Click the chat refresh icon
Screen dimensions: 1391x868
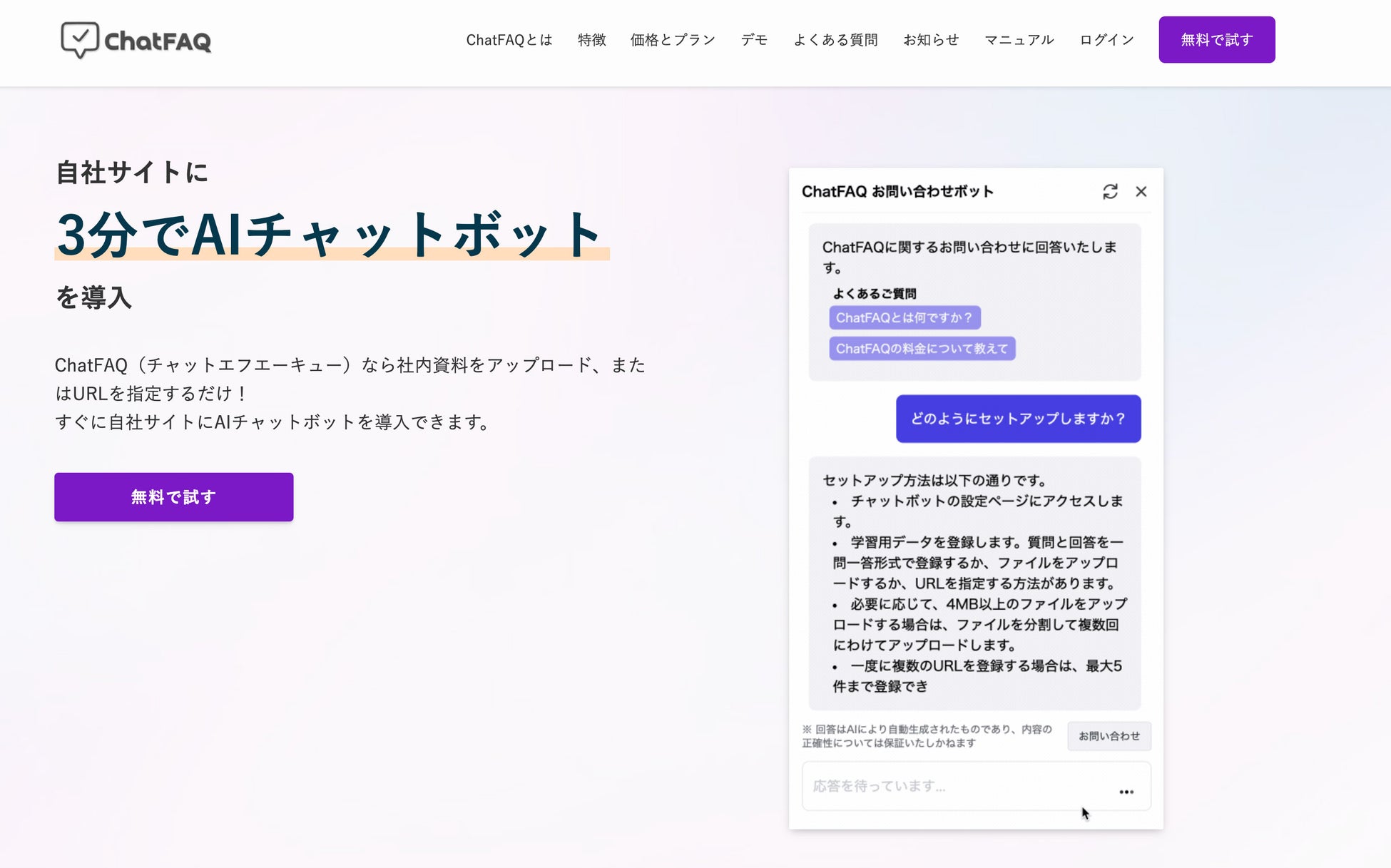[x=1110, y=191]
